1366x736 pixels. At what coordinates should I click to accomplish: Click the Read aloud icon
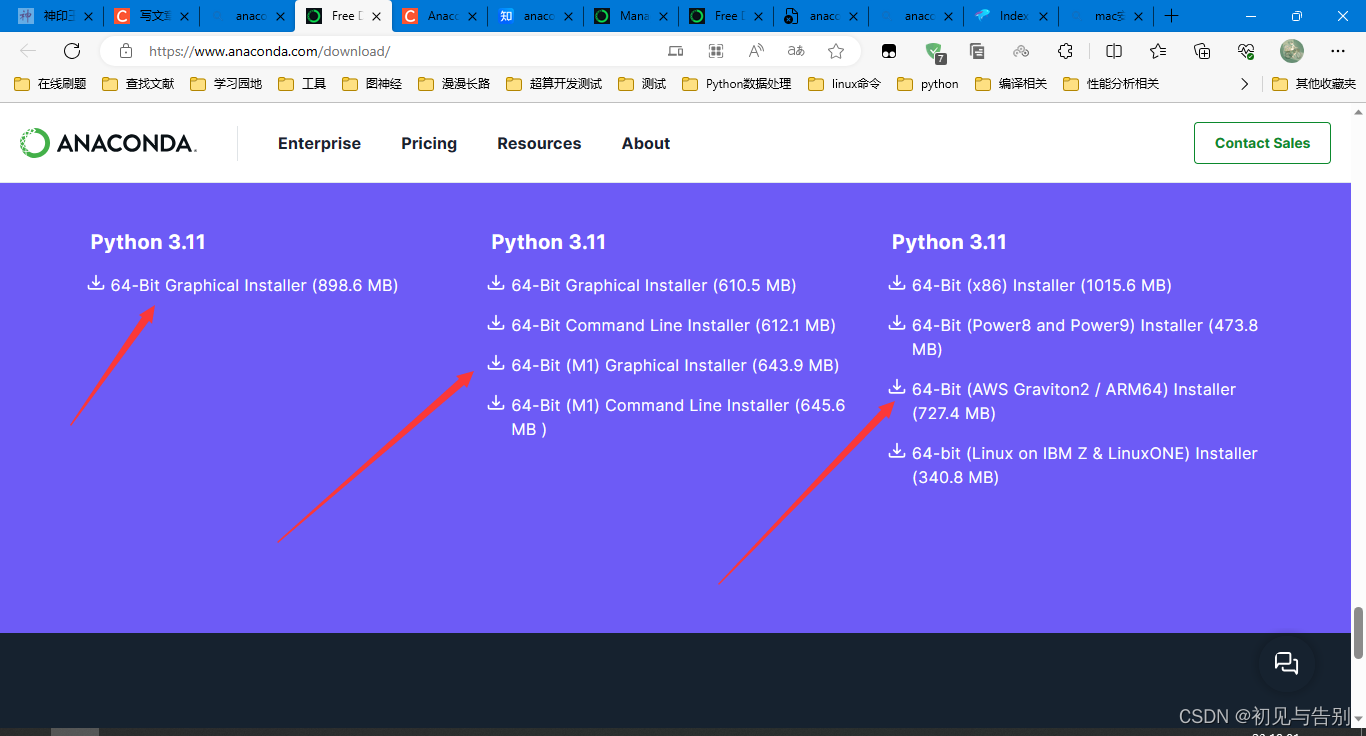point(756,51)
